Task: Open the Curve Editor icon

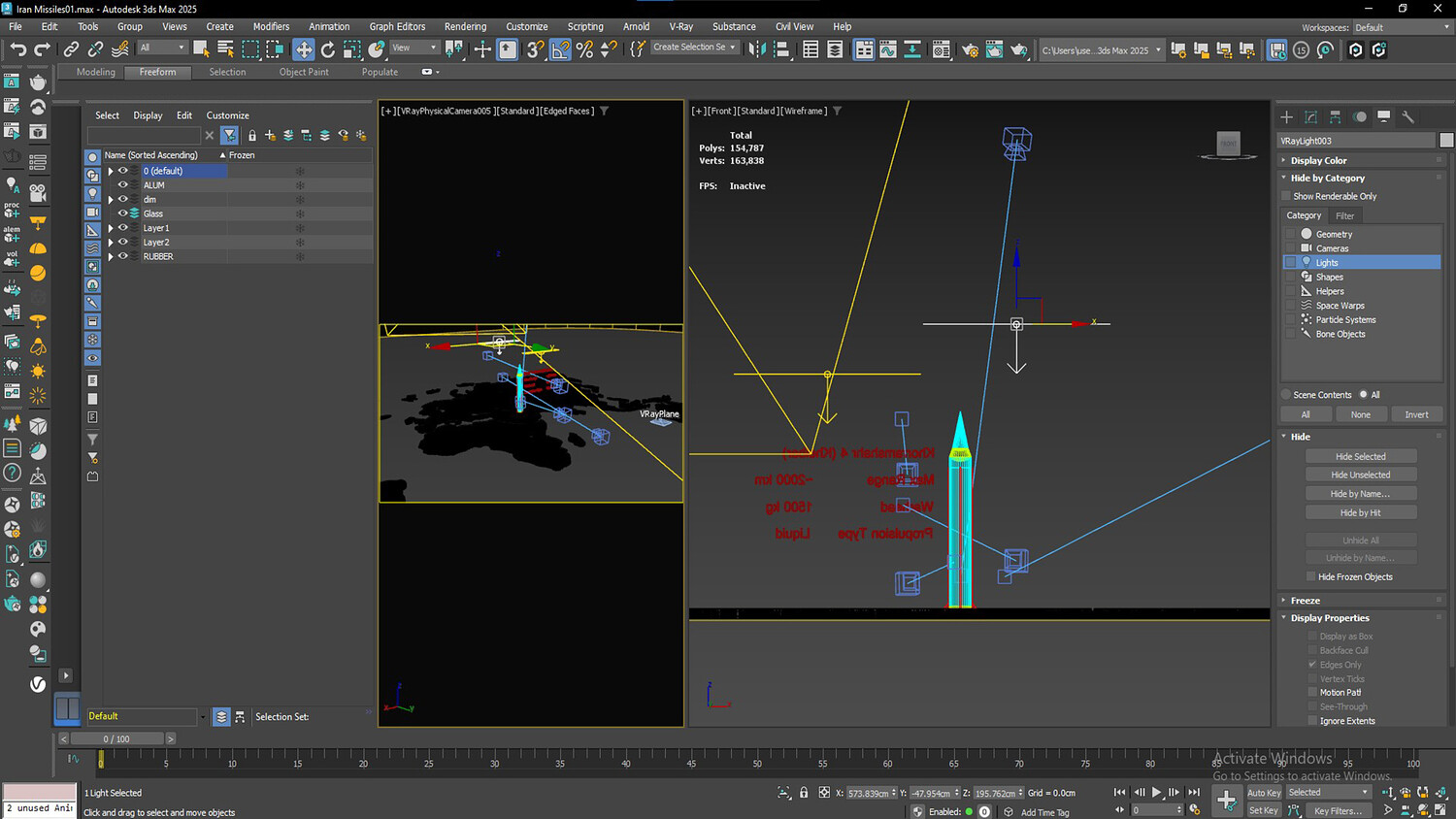Action: click(x=887, y=49)
